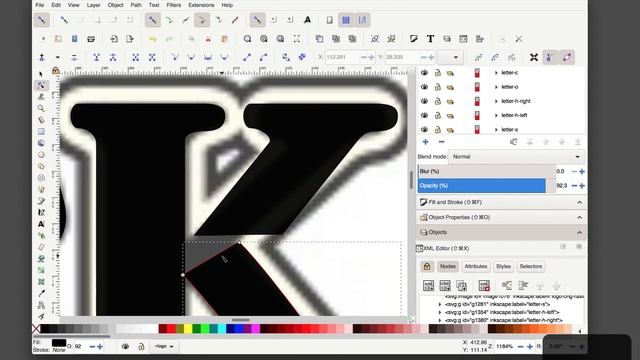Viewport: 640px width, 360px height.
Task: Click the Opacity (%) slider bar
Action: (x=487, y=186)
